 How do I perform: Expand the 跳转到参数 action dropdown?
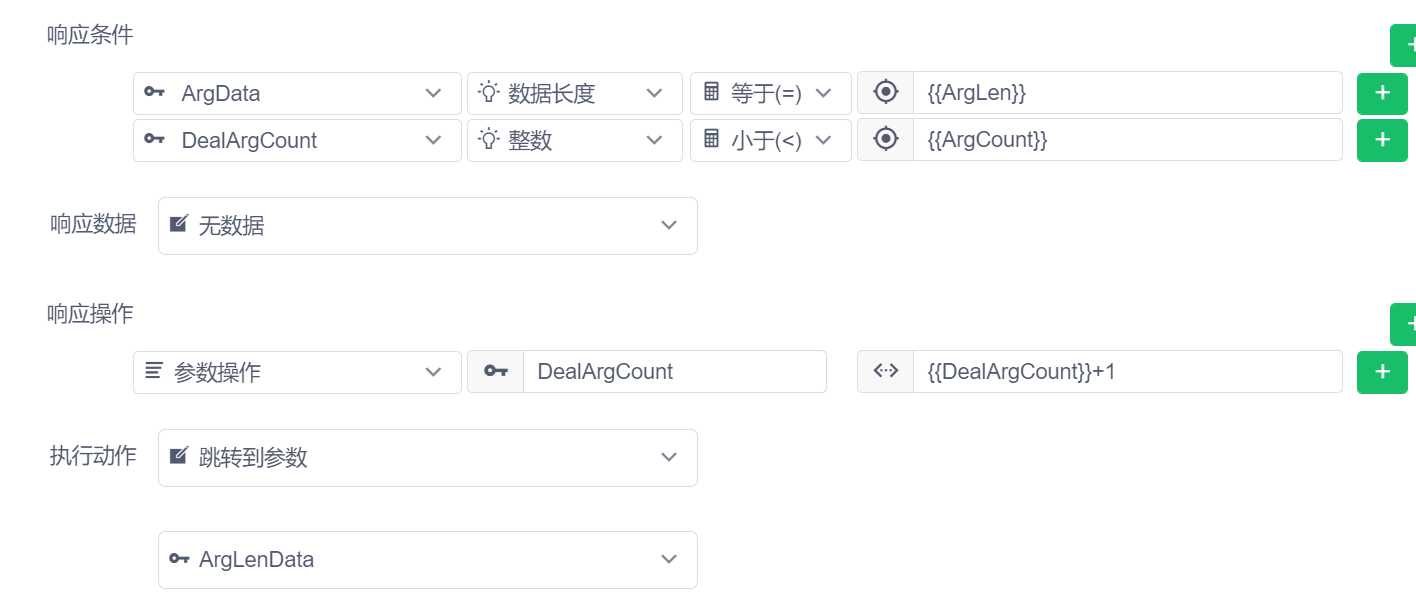427,458
